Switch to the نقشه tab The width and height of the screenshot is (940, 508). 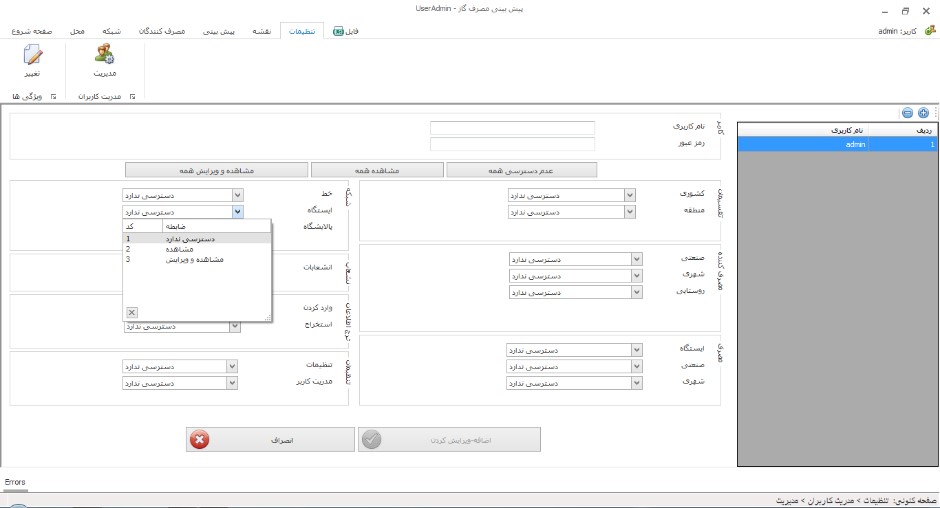click(x=261, y=31)
